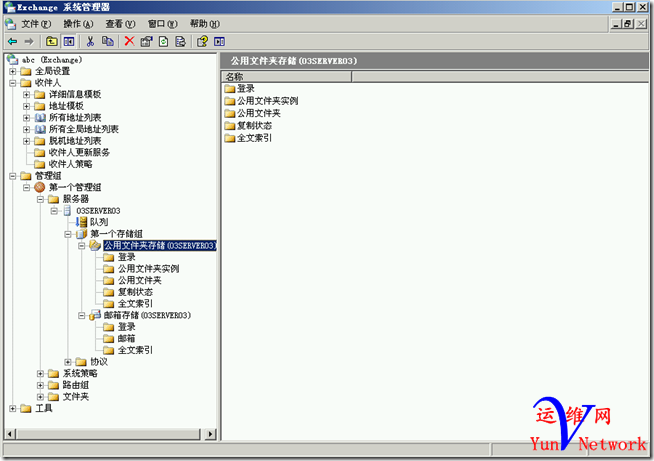The image size is (654, 461).
Task: Select 公用文件夹实例 in the right pane list
Action: 267,101
